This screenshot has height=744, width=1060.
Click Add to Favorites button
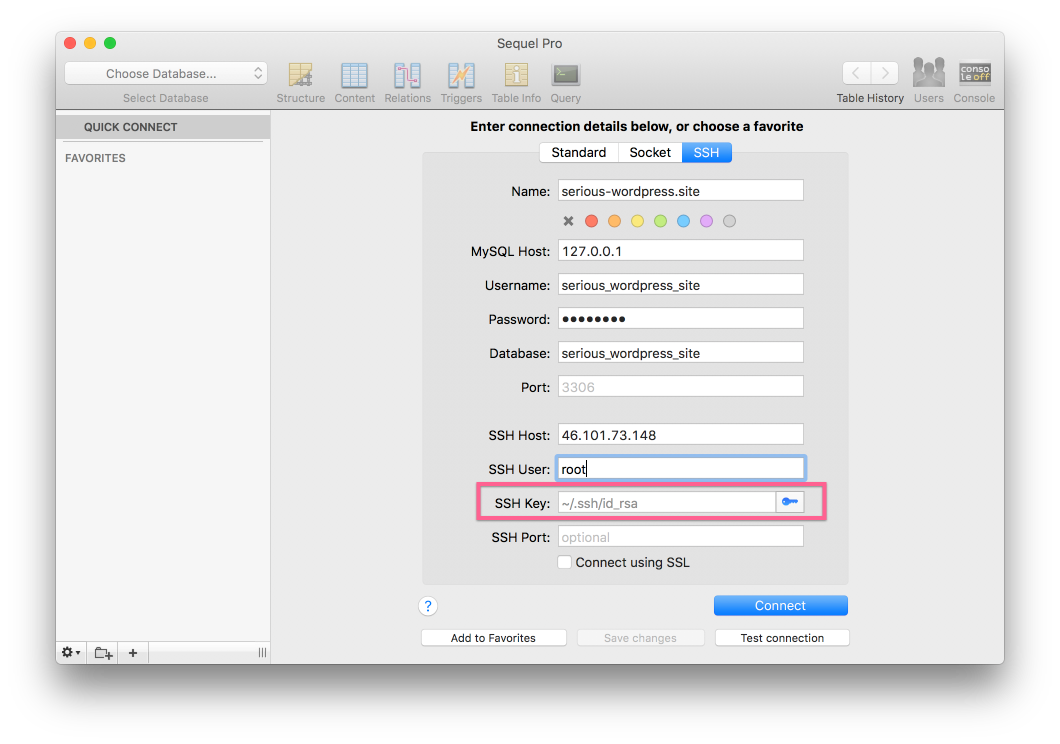493,638
